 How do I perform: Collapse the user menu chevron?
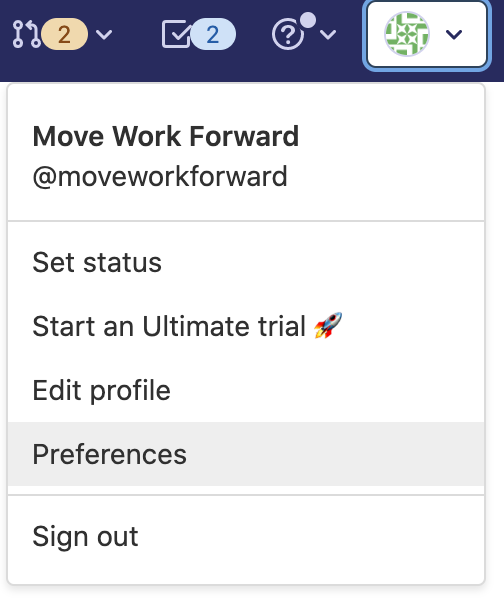coord(454,35)
